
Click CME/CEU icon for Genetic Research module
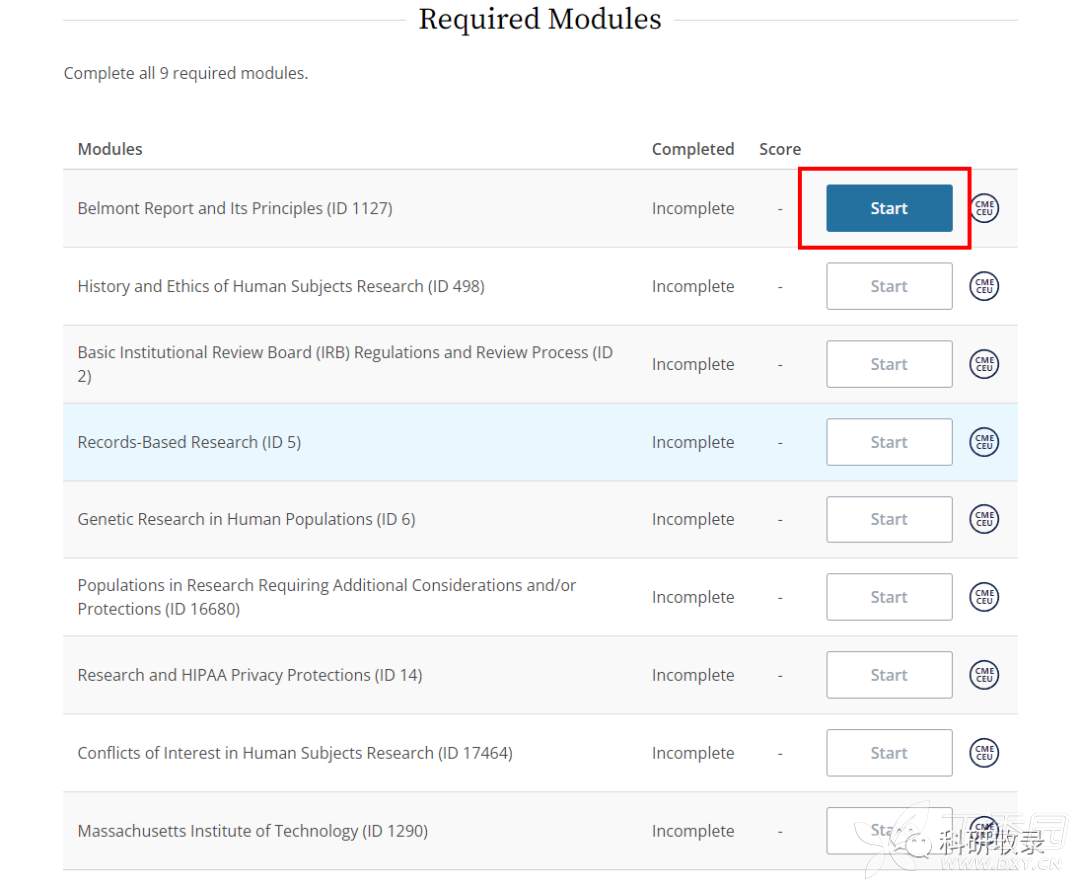(x=984, y=519)
